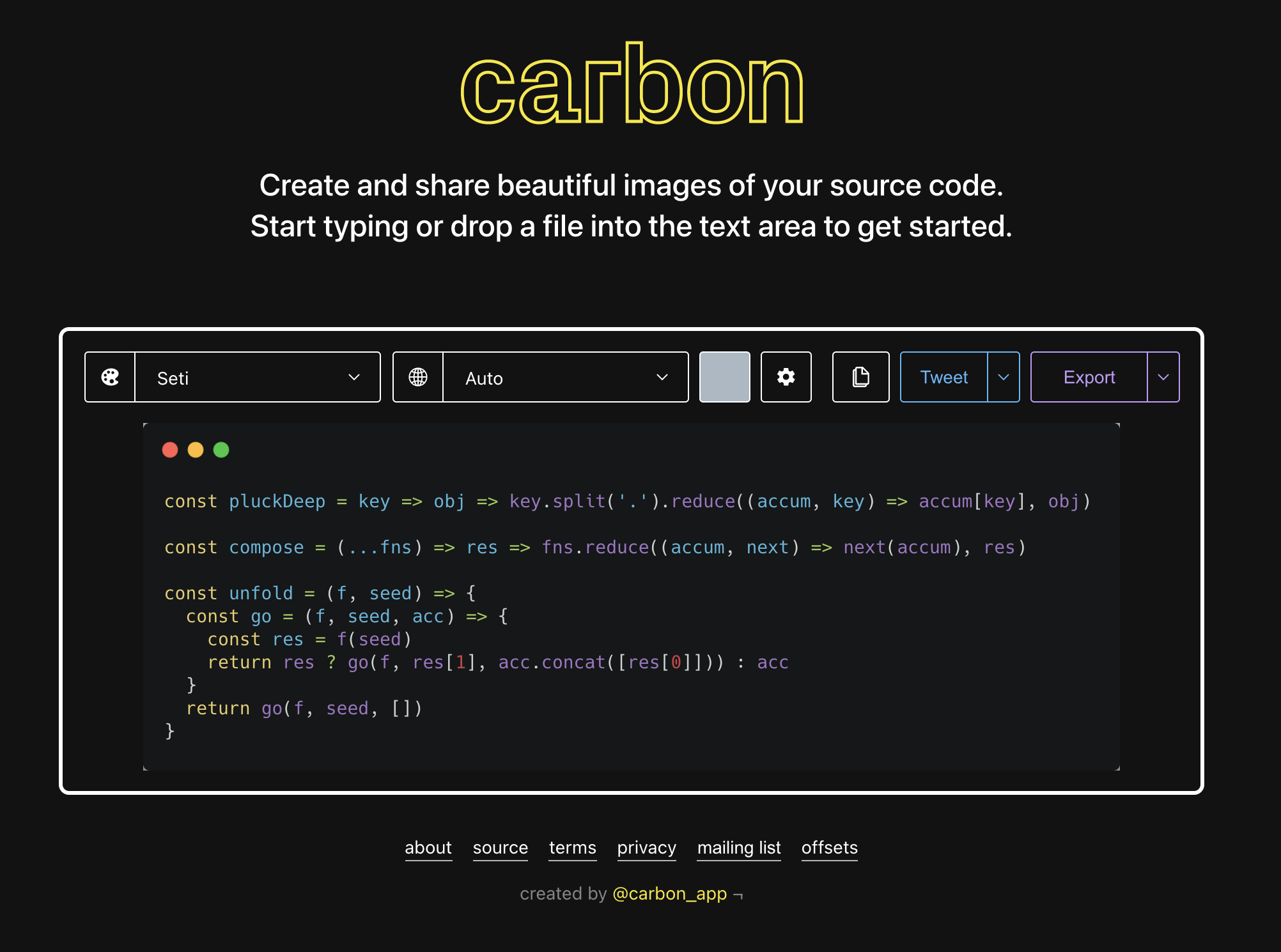Viewport: 1281px width, 952px height.
Task: Click 'return go(f, seed, [])' line
Action: [x=304, y=709]
